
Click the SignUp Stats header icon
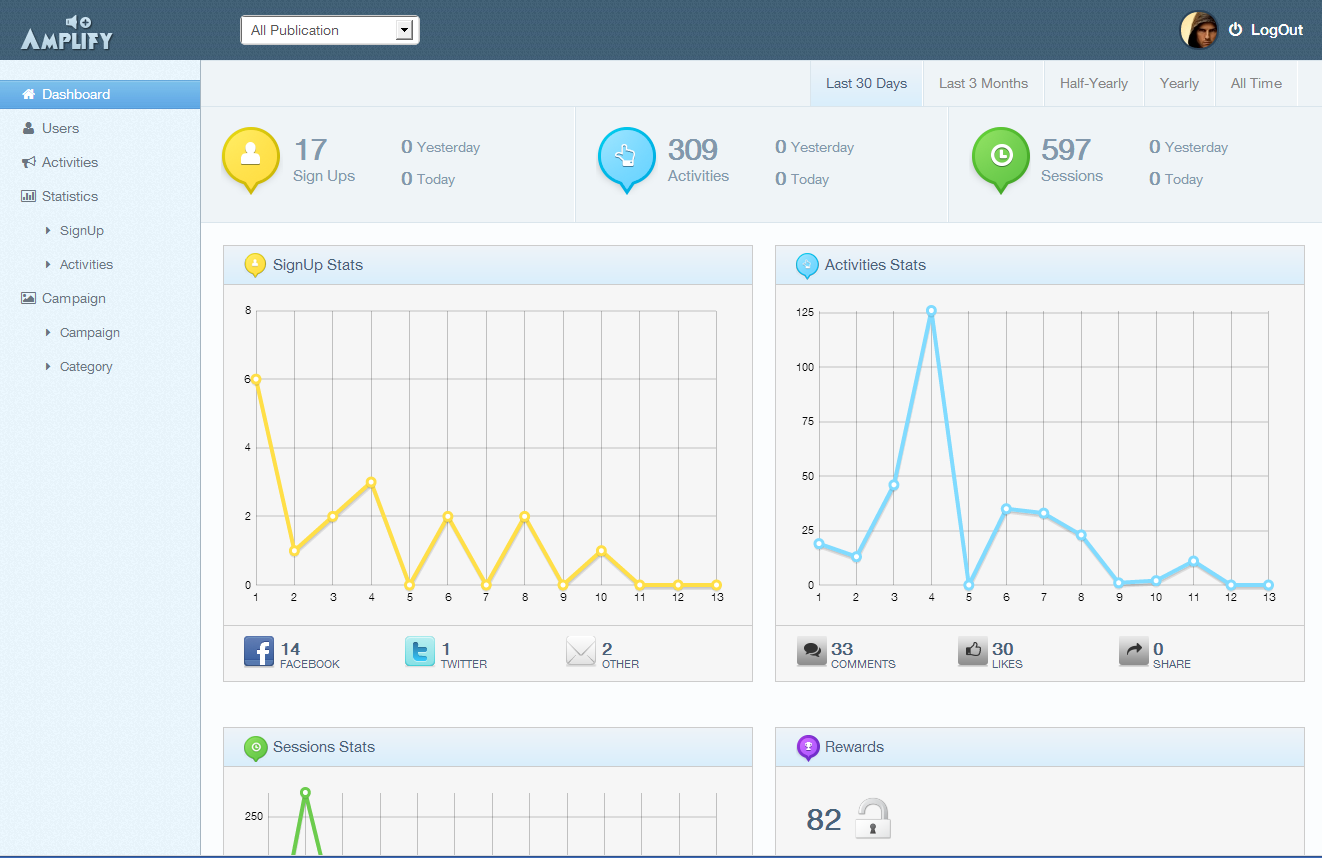coord(255,265)
